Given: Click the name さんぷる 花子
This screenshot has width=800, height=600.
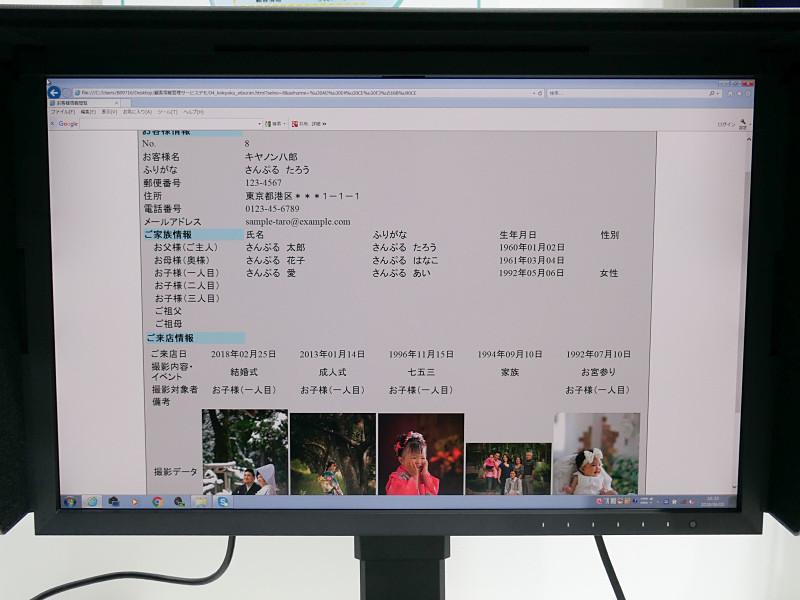Looking at the screenshot, I should pyautogui.click(x=275, y=260).
